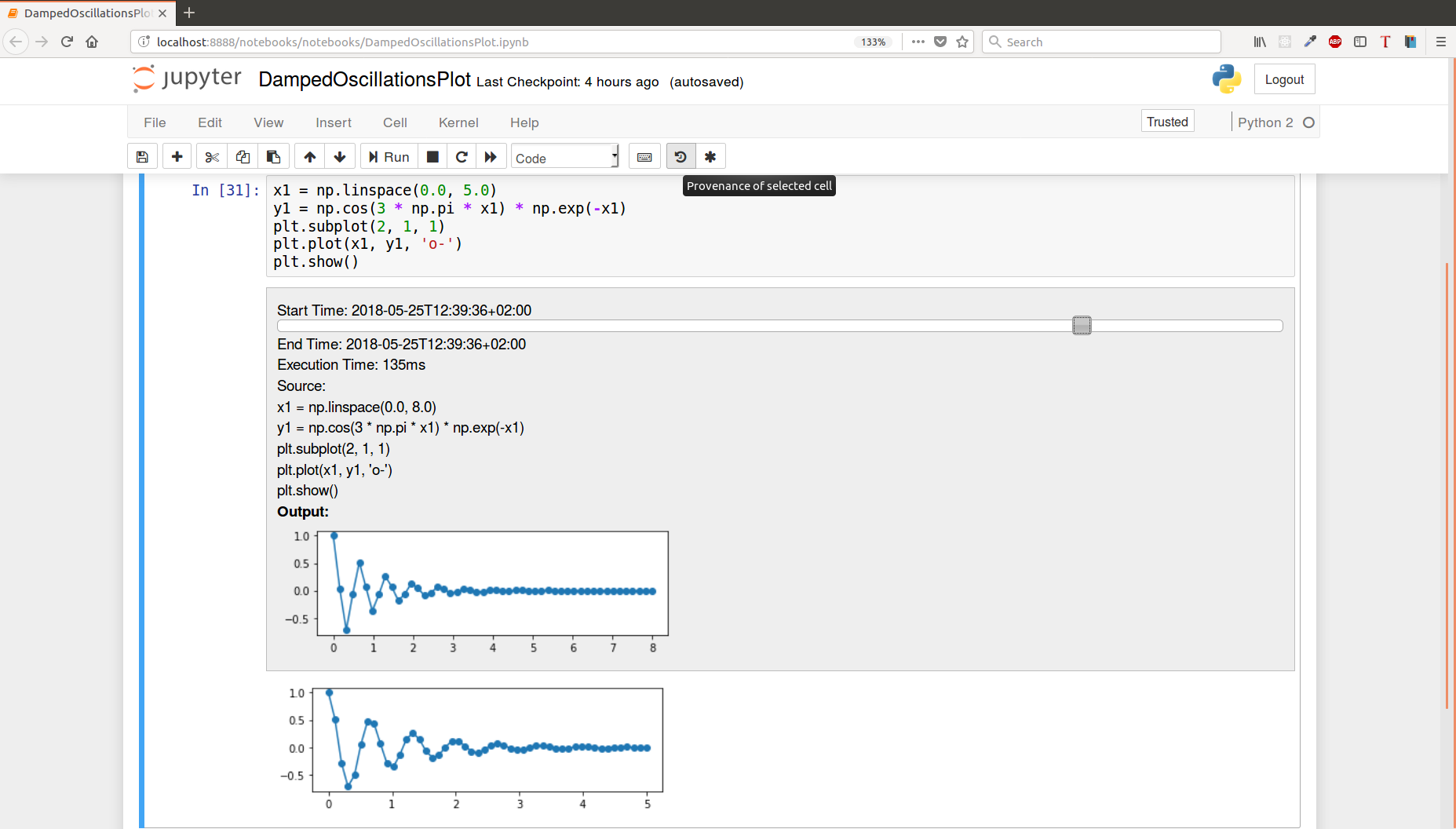Open Firefox hamburger menu
The image size is (1456, 829).
tap(1441, 42)
